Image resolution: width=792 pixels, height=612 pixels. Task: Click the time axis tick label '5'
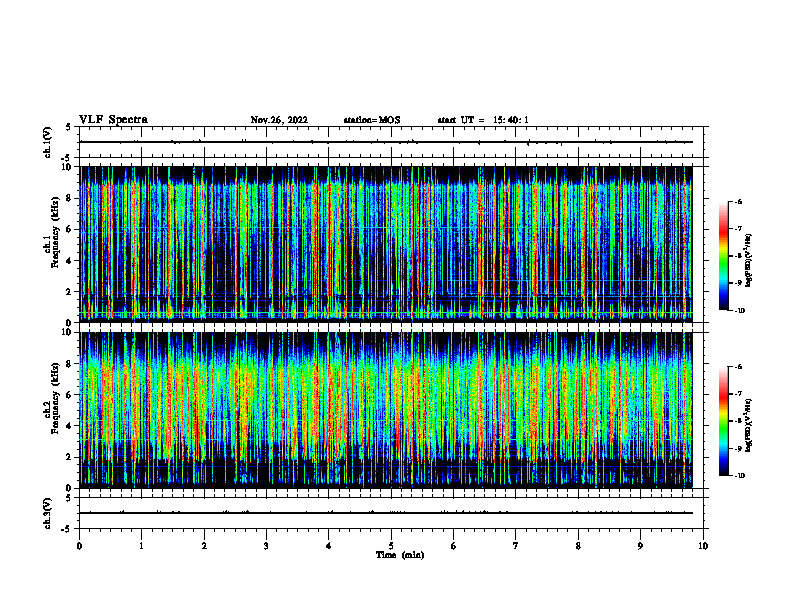click(391, 546)
